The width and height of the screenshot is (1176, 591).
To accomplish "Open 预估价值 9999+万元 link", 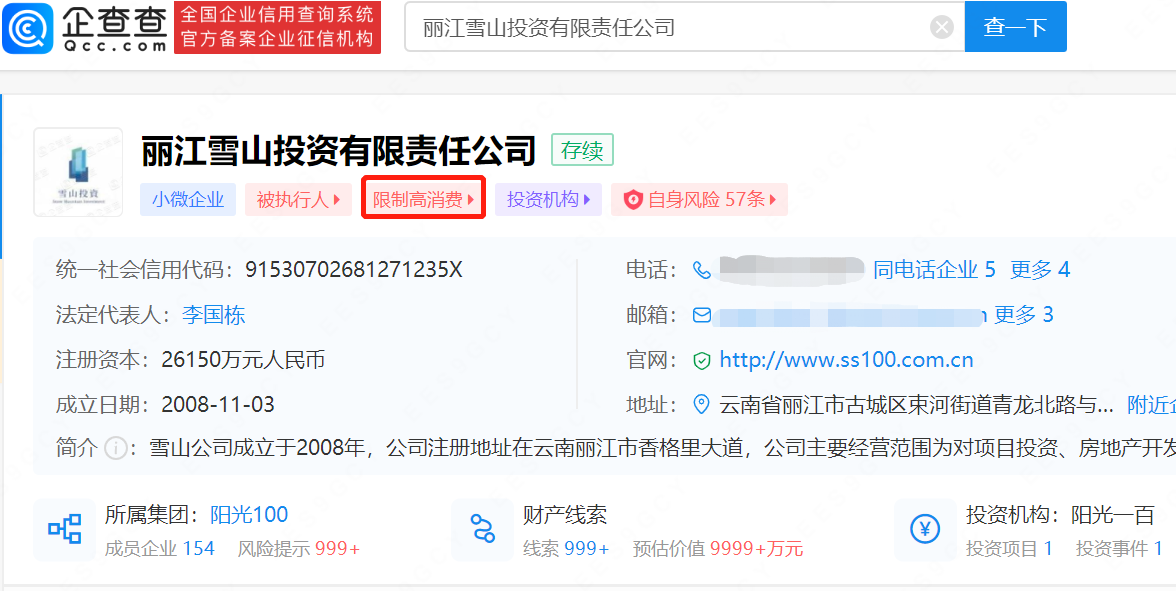I will pos(718,549).
